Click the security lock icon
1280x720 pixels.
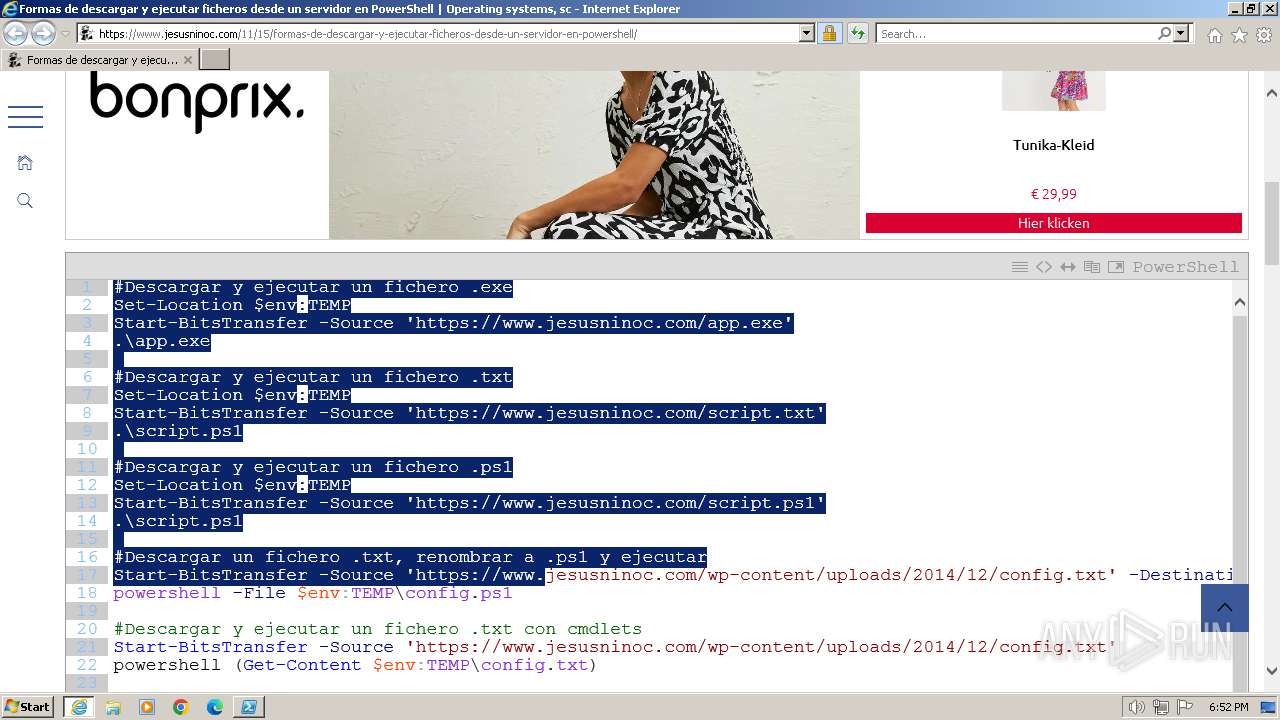[829, 33]
